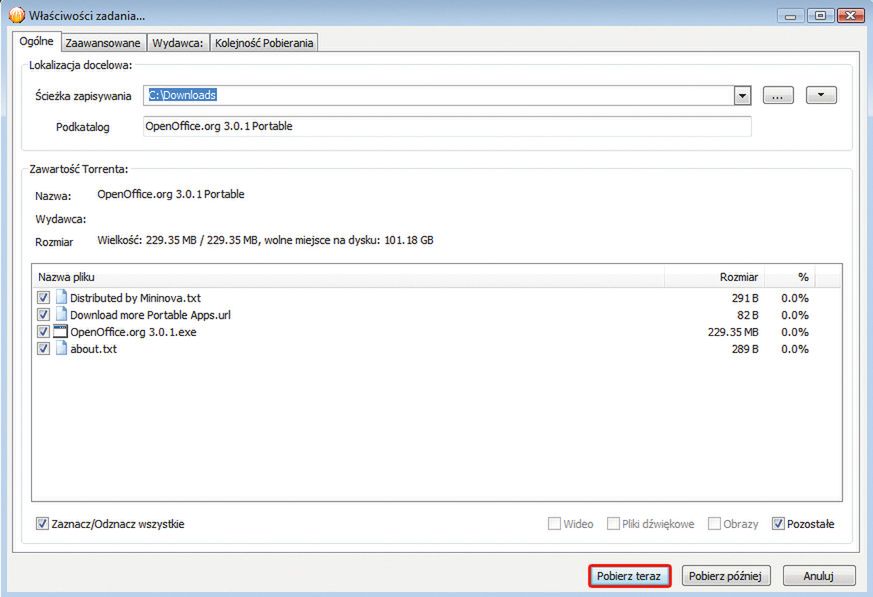Select file name Distributed by Mininova.txt
873x597 pixels.
pyautogui.click(x=135, y=298)
